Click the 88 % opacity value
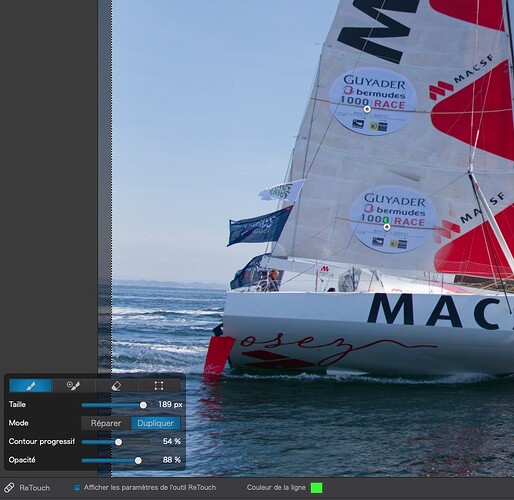The height and width of the screenshot is (500, 514). (x=172, y=460)
